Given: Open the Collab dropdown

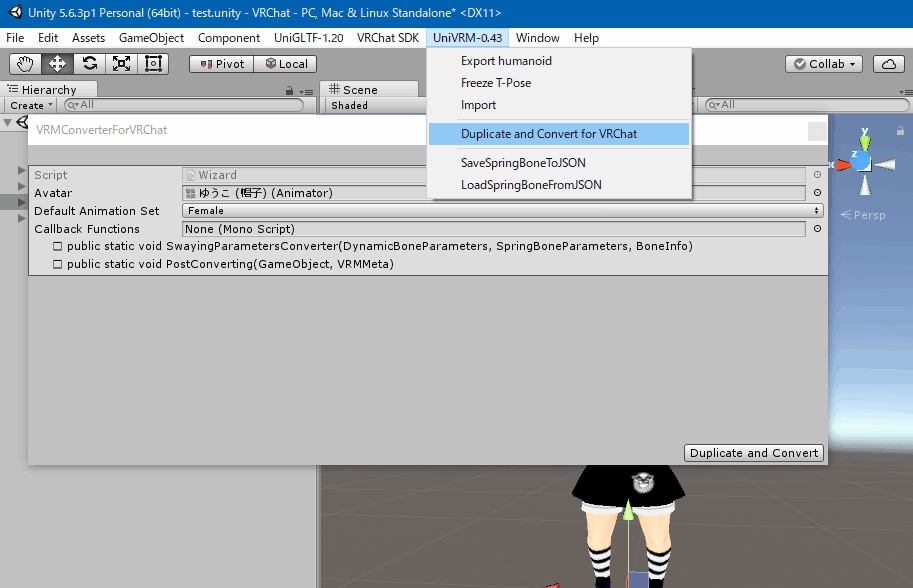Looking at the screenshot, I should (824, 64).
